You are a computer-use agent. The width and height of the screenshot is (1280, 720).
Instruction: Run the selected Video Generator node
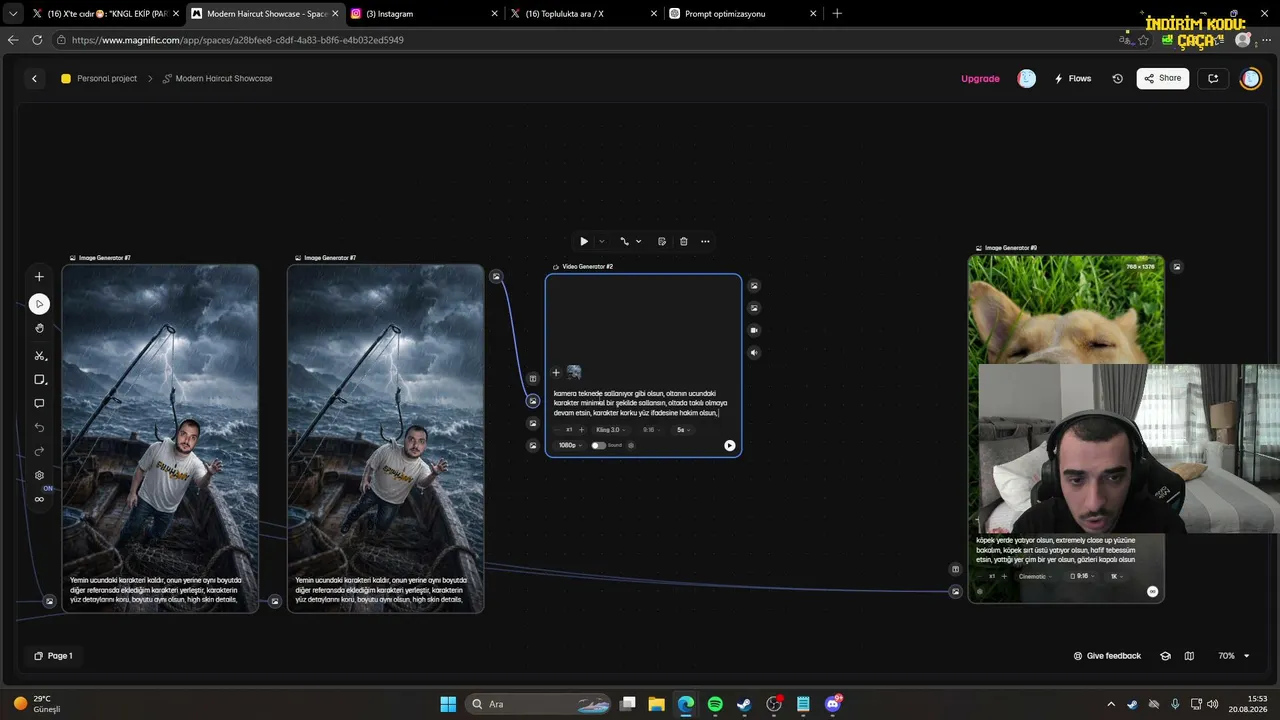pos(584,241)
